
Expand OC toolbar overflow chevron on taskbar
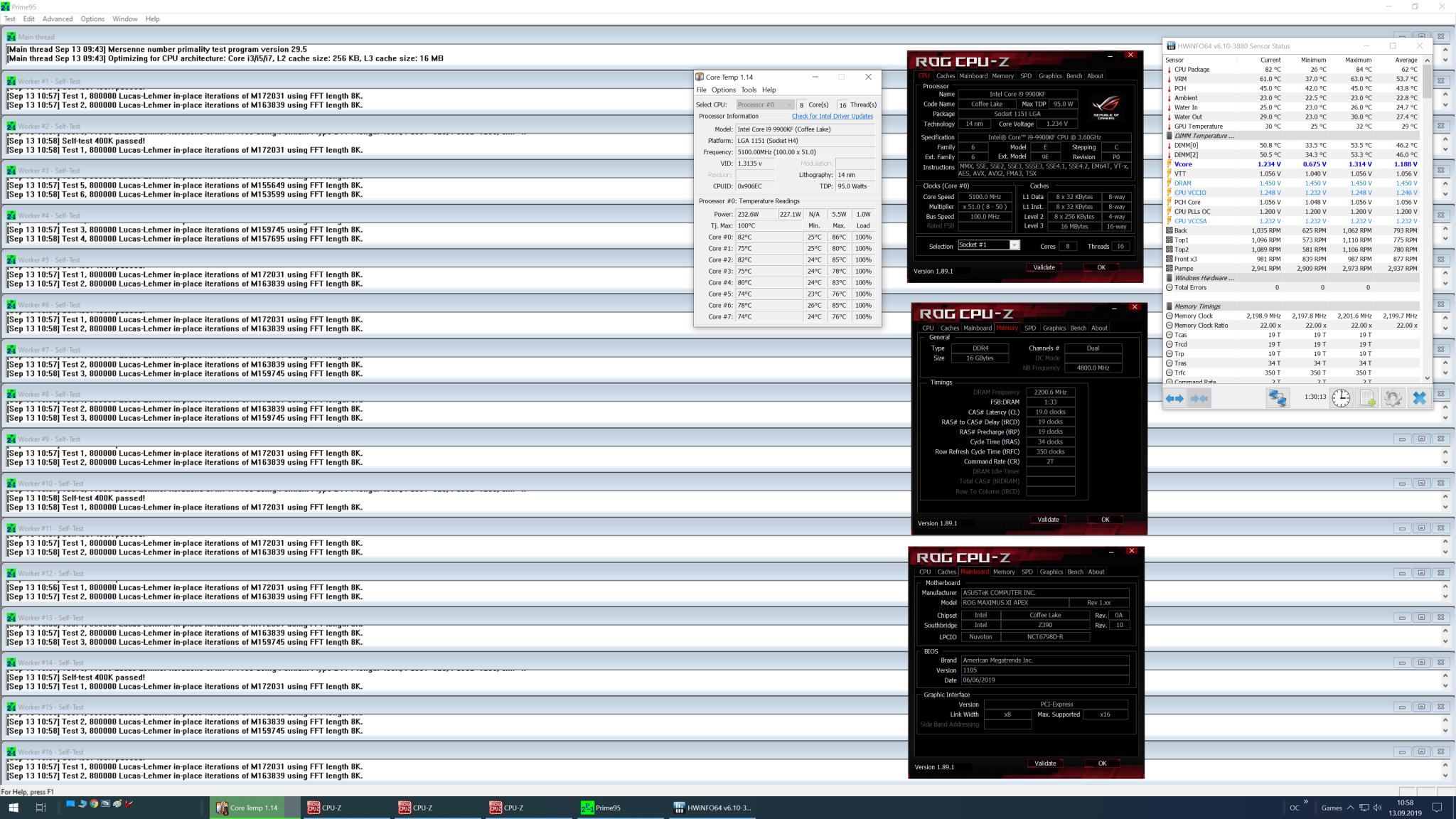click(1306, 802)
